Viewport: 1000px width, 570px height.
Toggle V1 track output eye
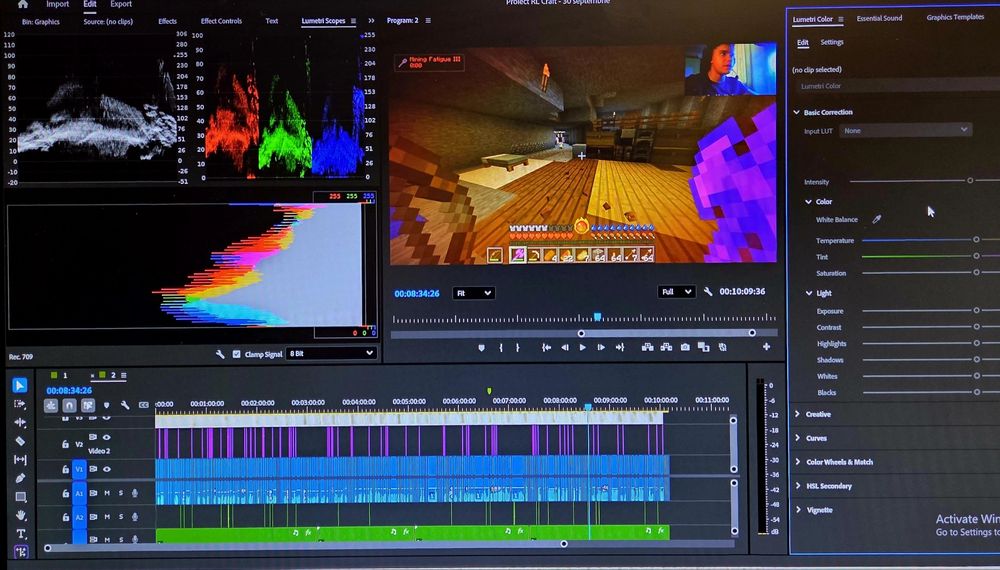point(107,469)
